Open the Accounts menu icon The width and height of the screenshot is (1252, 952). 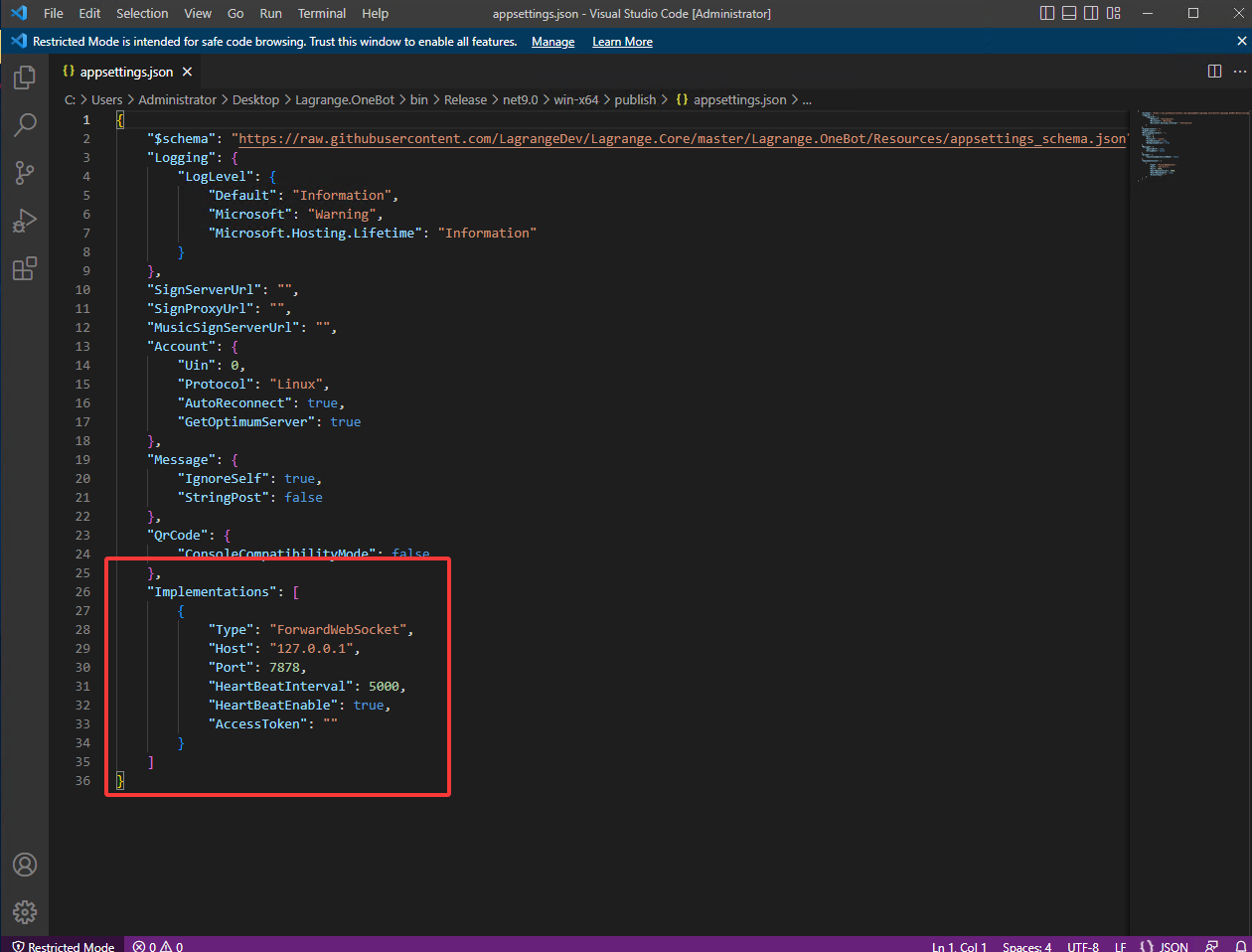(x=25, y=865)
